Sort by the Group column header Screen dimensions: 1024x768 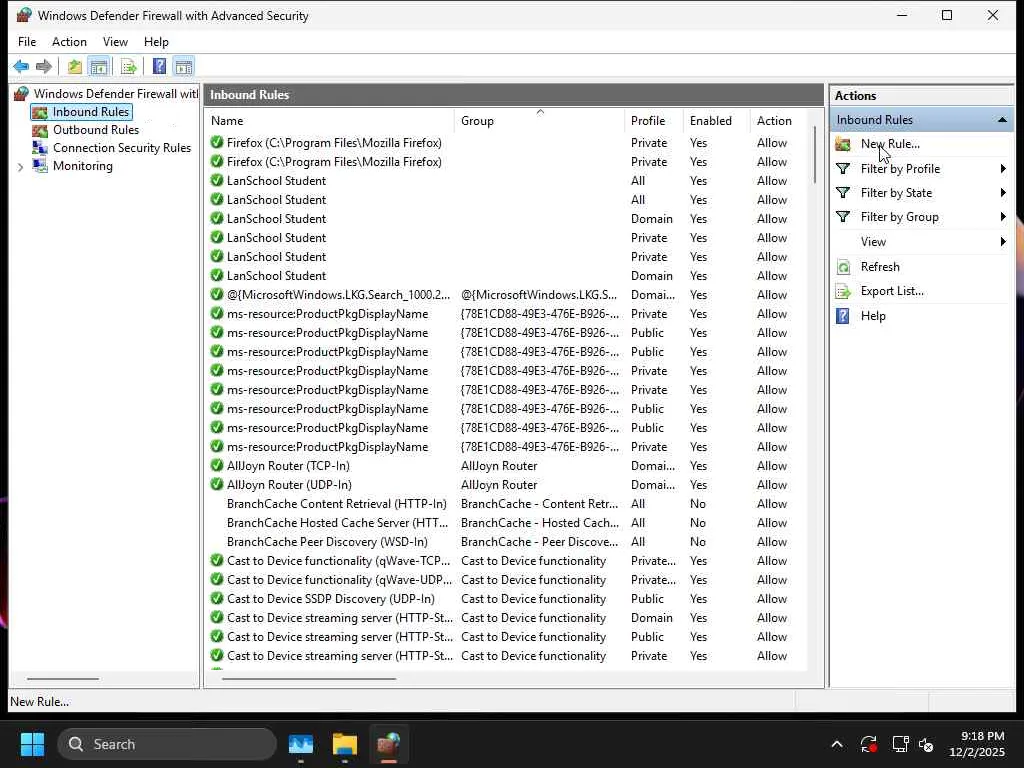pos(539,121)
